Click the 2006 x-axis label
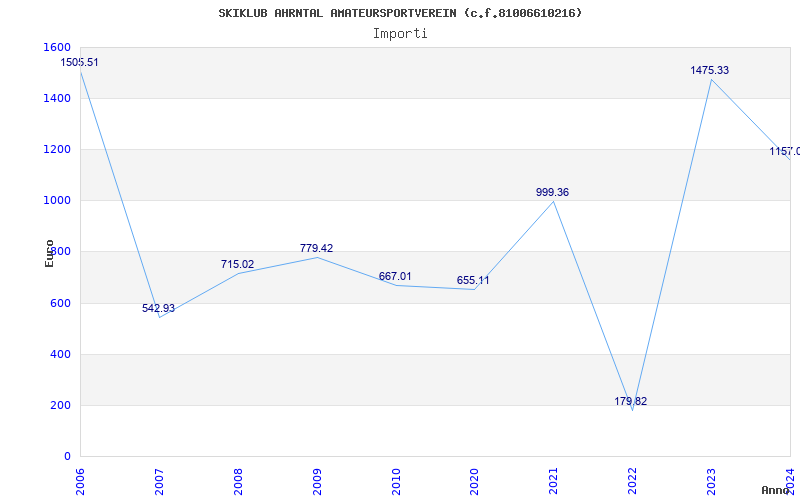800x500 pixels. tap(80, 481)
